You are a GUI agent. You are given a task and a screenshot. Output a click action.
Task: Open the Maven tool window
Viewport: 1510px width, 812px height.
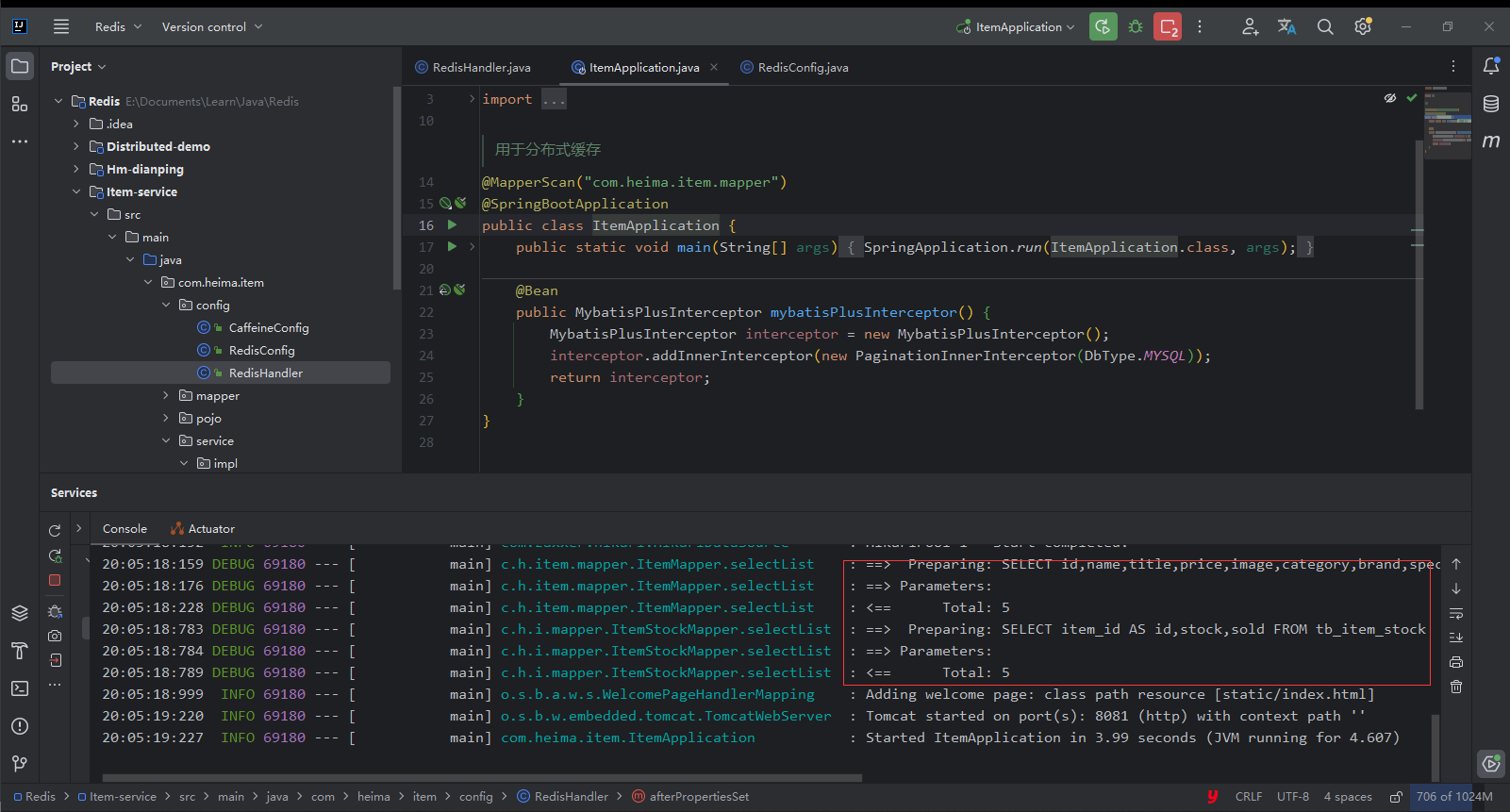(1491, 141)
